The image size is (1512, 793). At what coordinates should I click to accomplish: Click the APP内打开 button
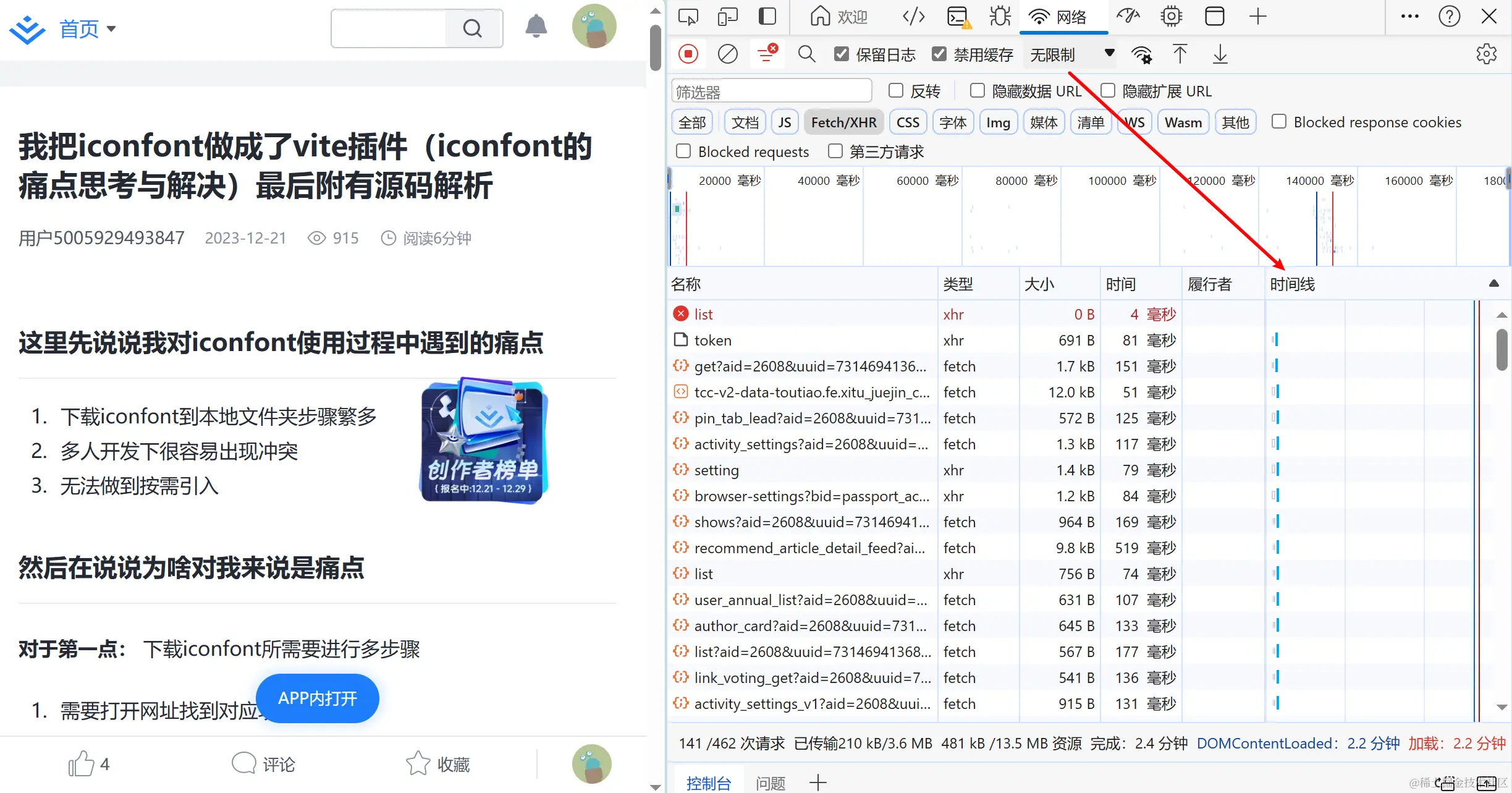[x=317, y=698]
